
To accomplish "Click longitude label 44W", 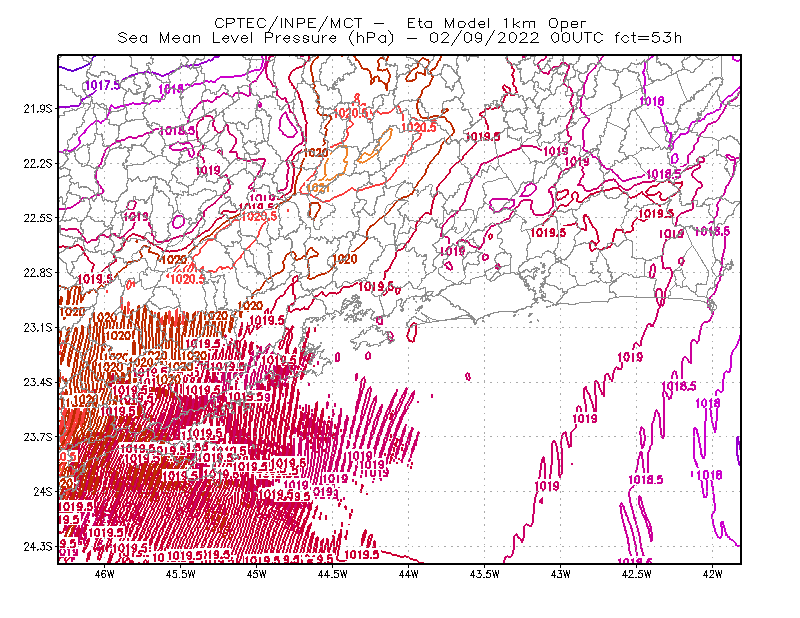I will 409,574.
